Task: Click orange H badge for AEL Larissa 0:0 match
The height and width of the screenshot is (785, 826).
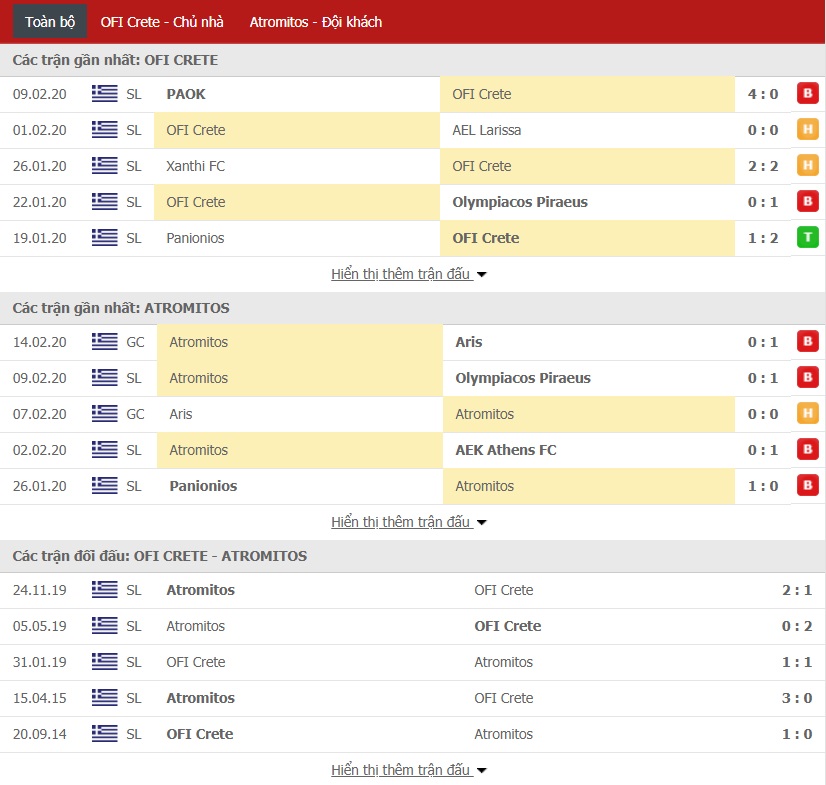Action: tap(808, 129)
